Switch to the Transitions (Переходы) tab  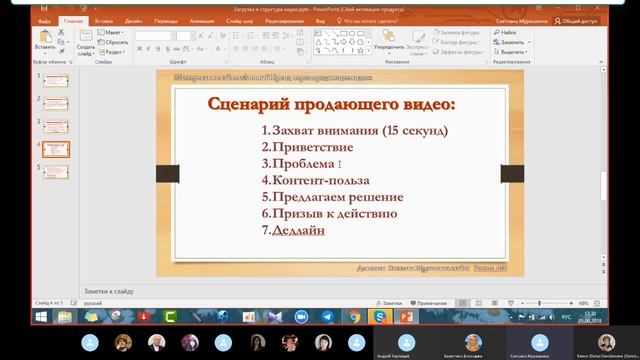point(166,21)
